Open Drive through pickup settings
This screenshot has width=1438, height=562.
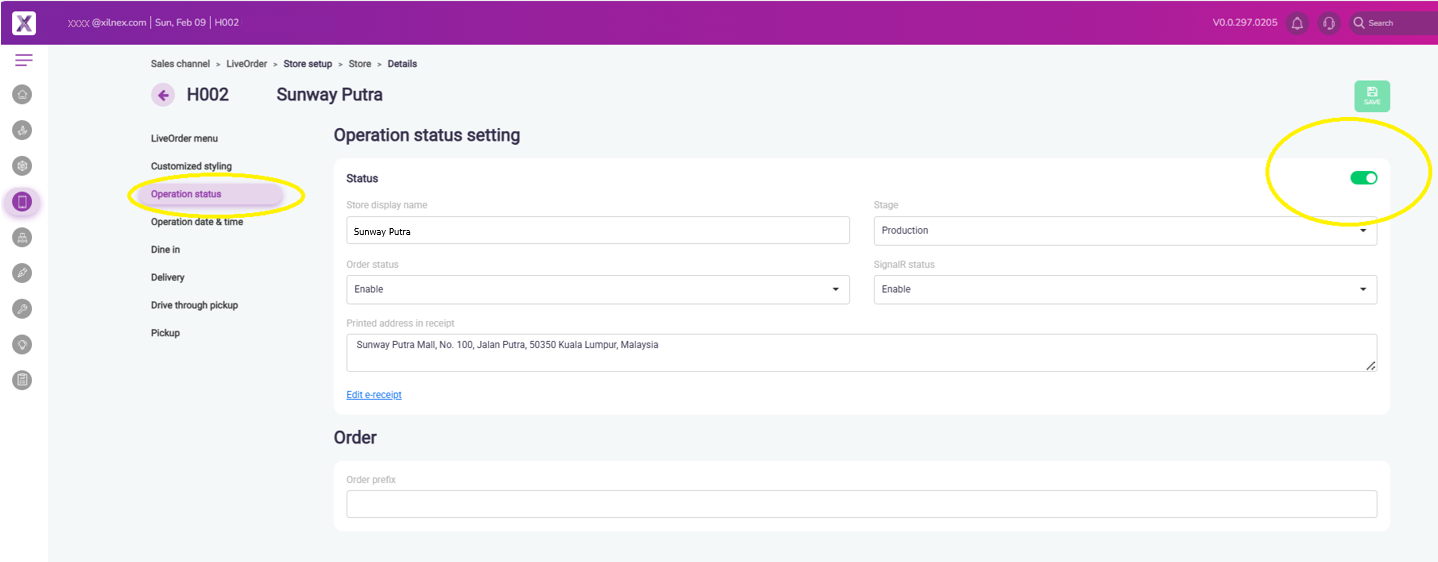point(194,305)
